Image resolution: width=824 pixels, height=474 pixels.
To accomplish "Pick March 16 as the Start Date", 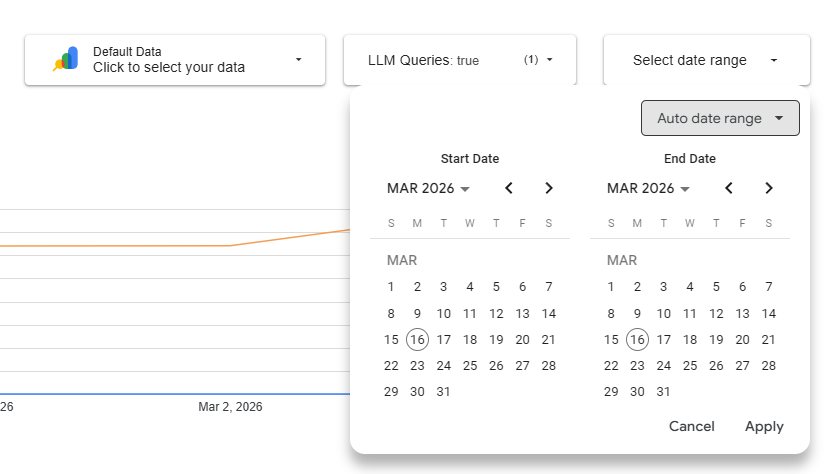I will pos(417,340).
